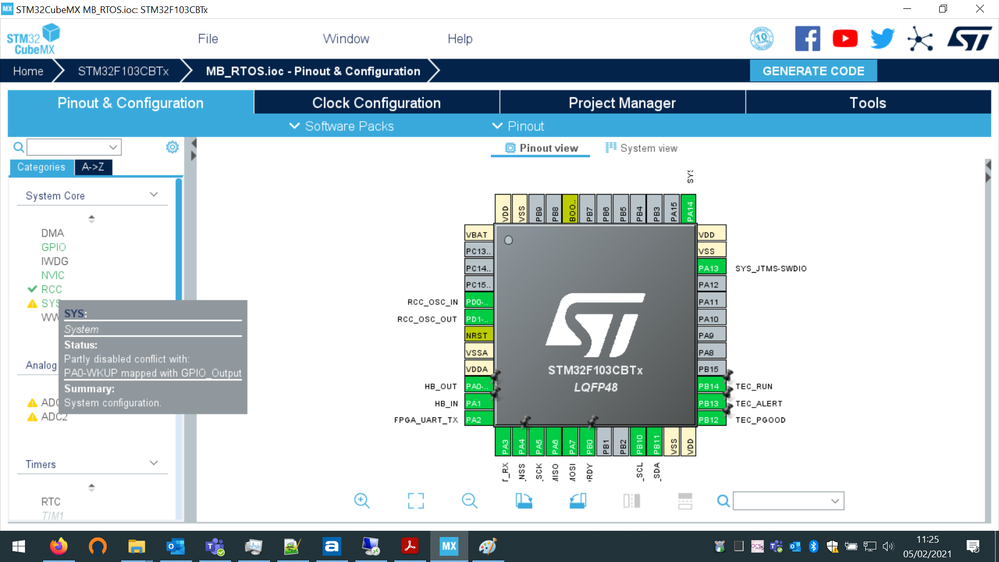Screen dimensions: 999x562
Task: Click pin PA2 on the chip
Action: [x=478, y=419]
